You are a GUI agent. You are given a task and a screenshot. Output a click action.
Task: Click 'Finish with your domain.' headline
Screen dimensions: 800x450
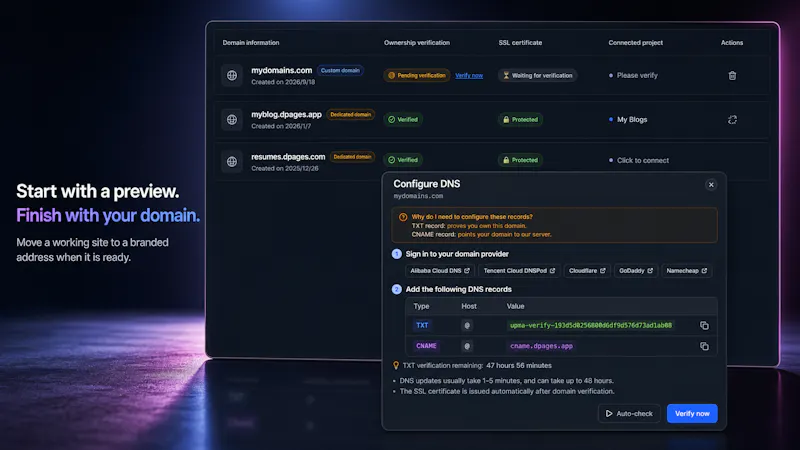[x=108, y=215]
